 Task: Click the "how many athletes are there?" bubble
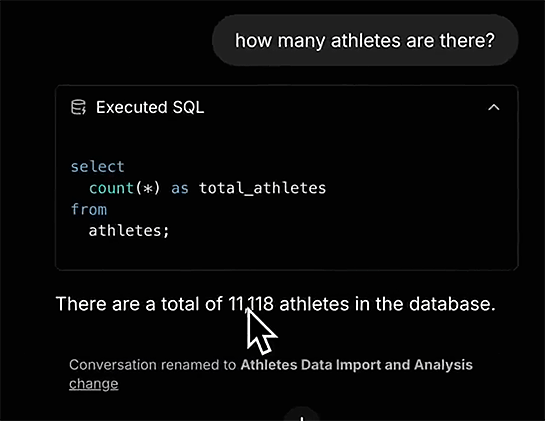(365, 40)
